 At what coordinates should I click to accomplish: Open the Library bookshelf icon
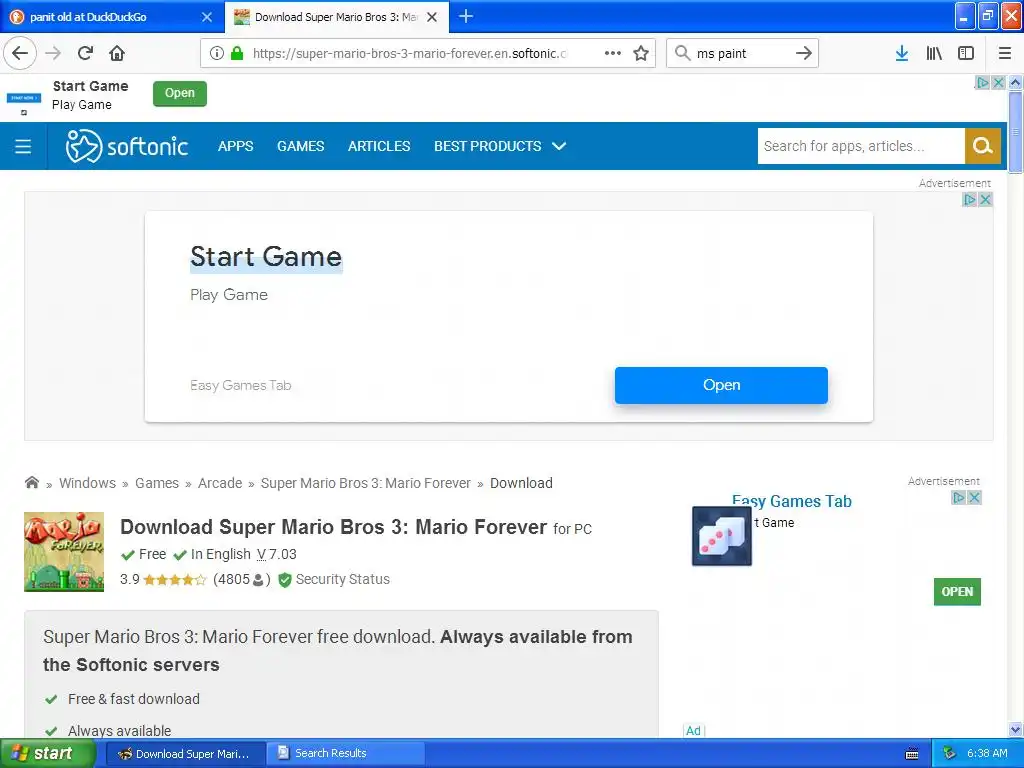pos(934,53)
